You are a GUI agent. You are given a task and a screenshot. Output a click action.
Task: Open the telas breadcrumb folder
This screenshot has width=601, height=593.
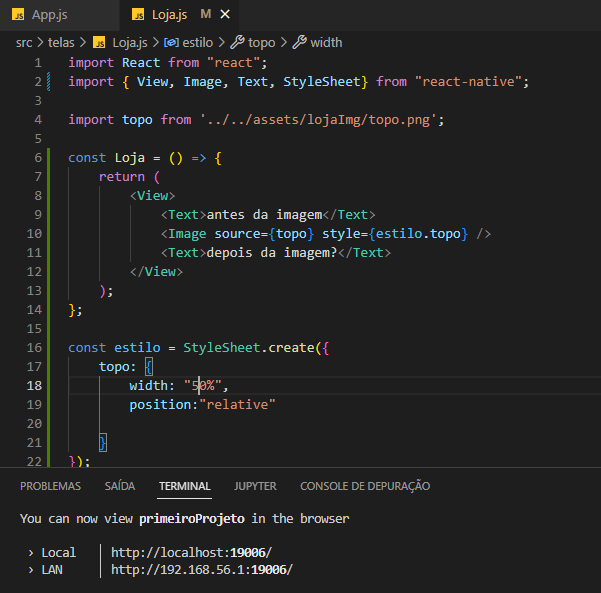pyautogui.click(x=61, y=43)
